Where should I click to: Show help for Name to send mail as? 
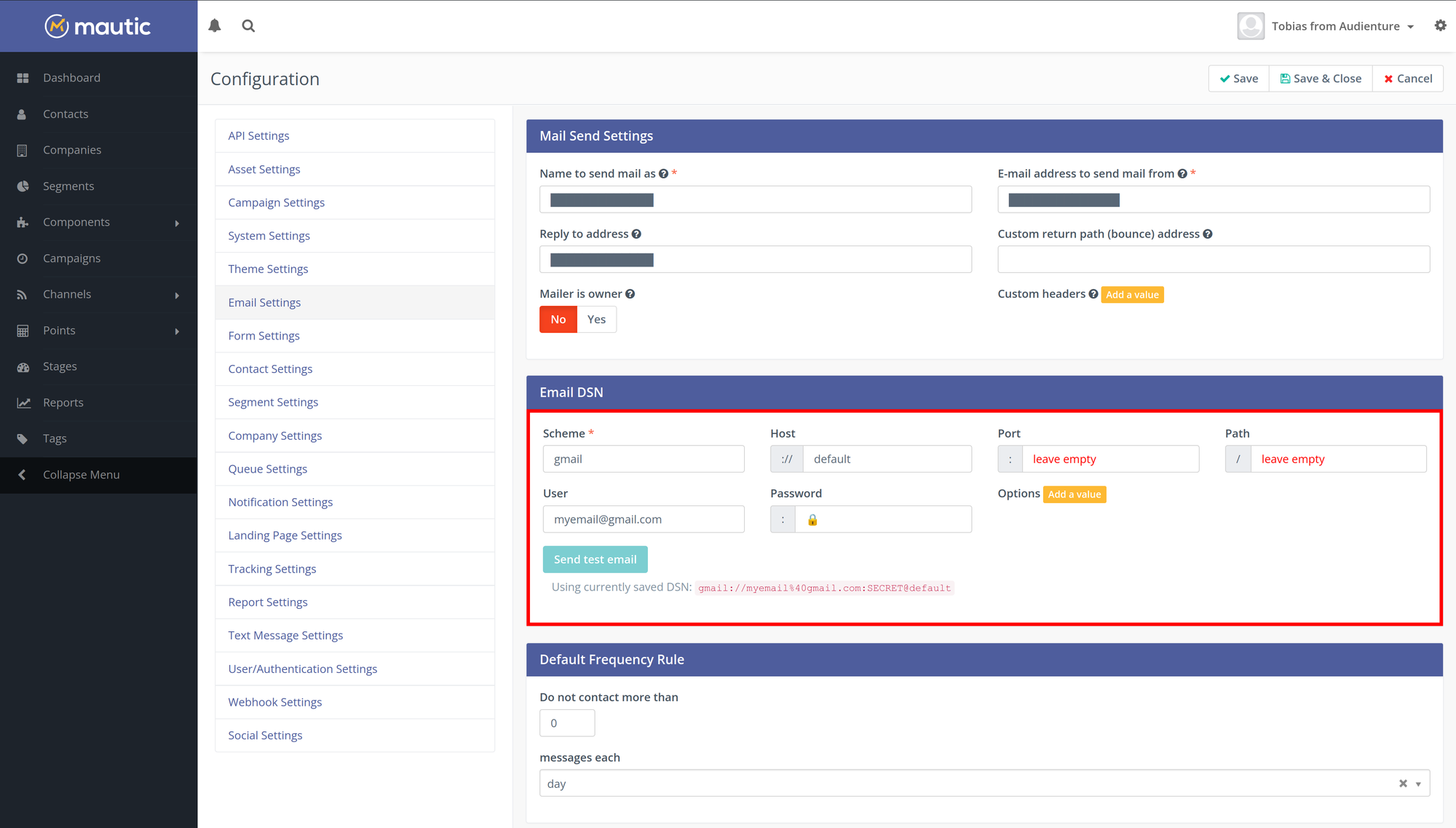tap(663, 174)
